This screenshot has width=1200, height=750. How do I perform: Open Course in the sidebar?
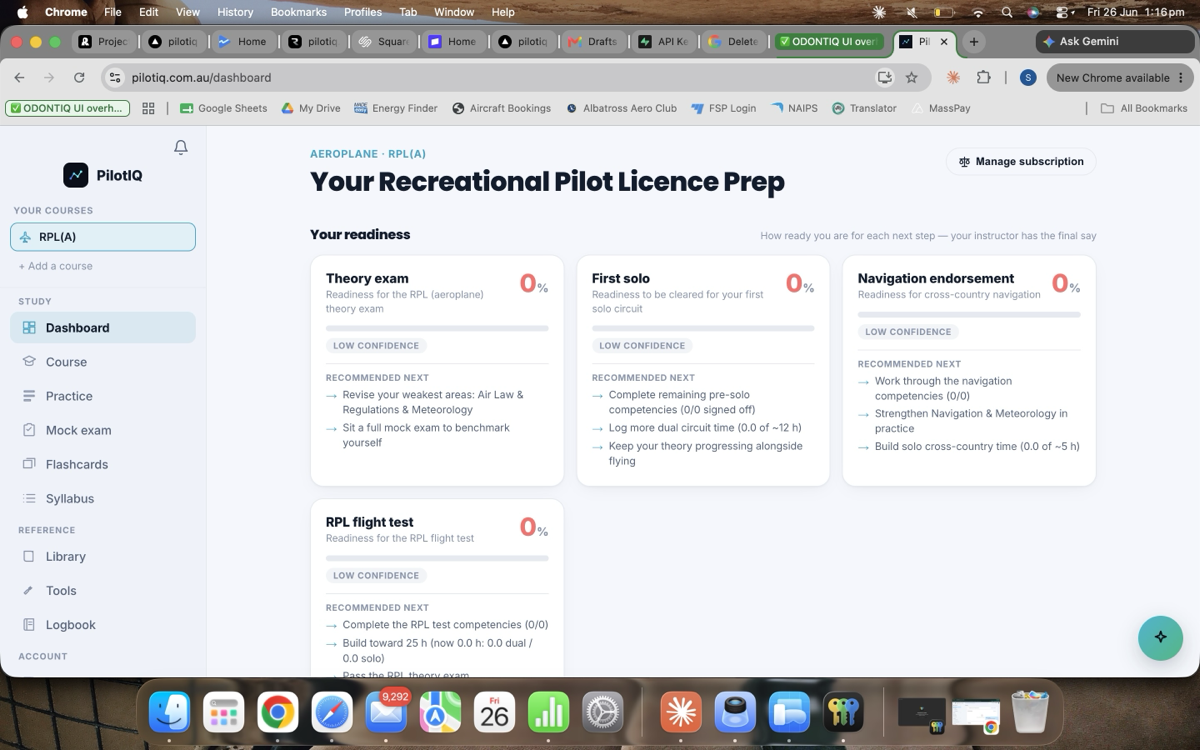[x=103, y=362]
